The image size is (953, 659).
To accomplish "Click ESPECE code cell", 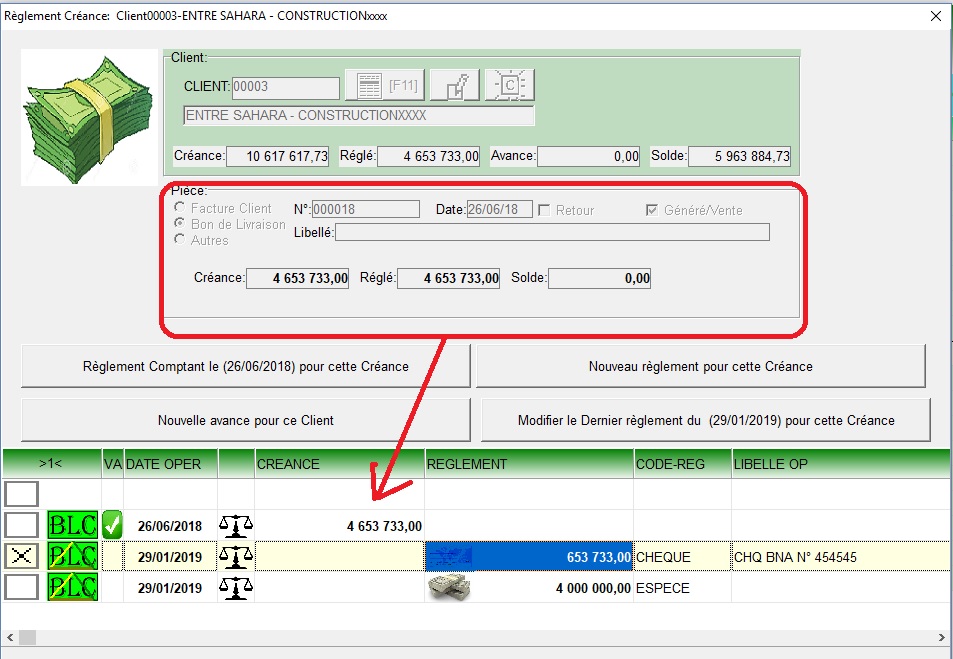I will (x=683, y=588).
